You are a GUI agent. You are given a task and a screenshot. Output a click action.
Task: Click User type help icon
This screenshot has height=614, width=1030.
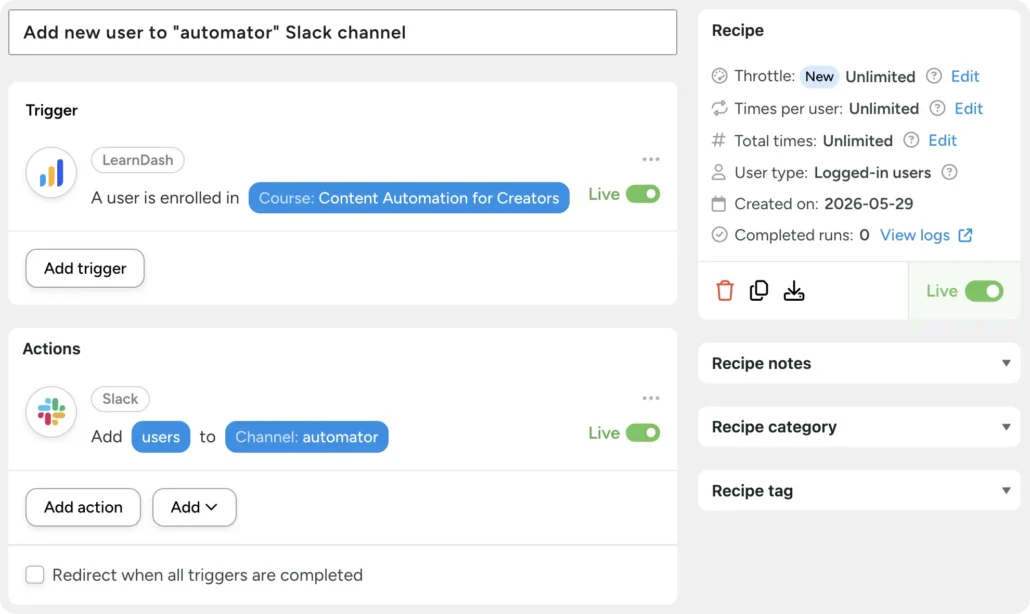pos(949,172)
